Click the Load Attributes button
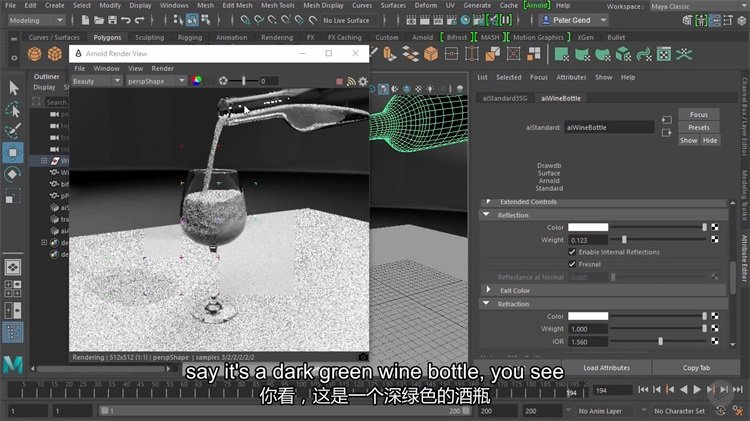750x421 pixels. coord(607,368)
